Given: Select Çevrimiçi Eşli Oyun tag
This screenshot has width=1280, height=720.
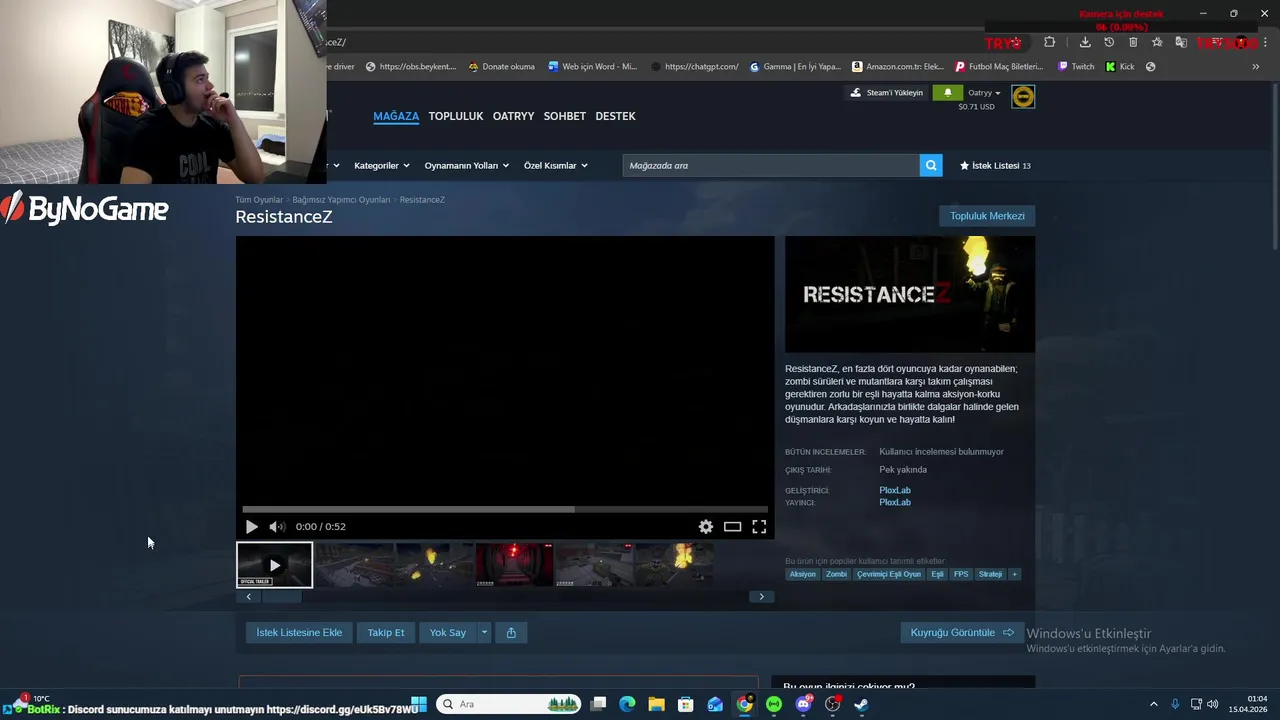Looking at the screenshot, I should pyautogui.click(x=889, y=574).
